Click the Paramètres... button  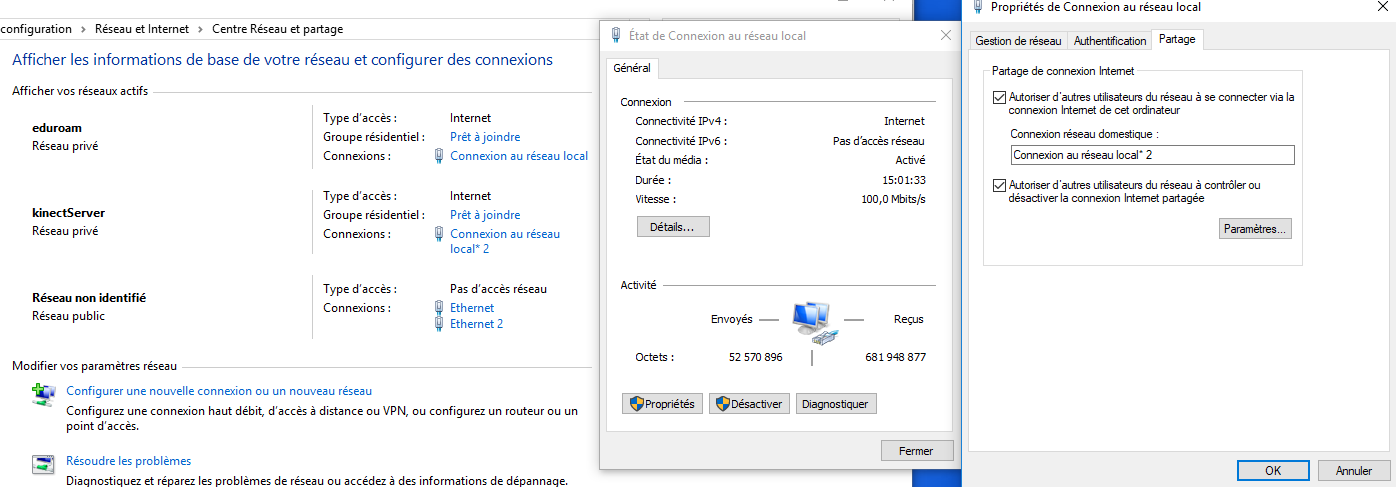pyautogui.click(x=1255, y=229)
